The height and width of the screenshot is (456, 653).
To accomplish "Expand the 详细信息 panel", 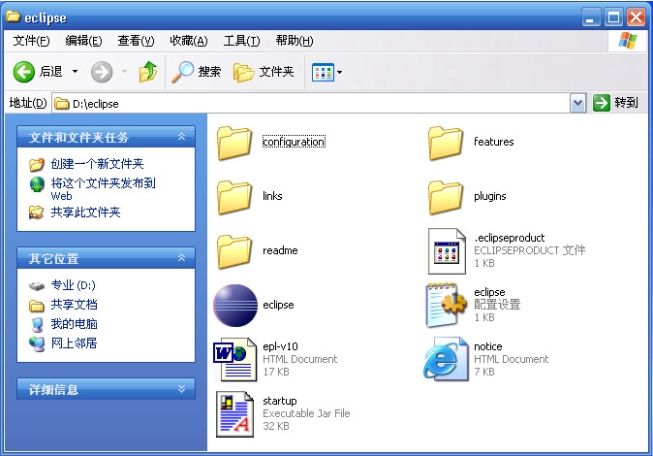I will [181, 389].
